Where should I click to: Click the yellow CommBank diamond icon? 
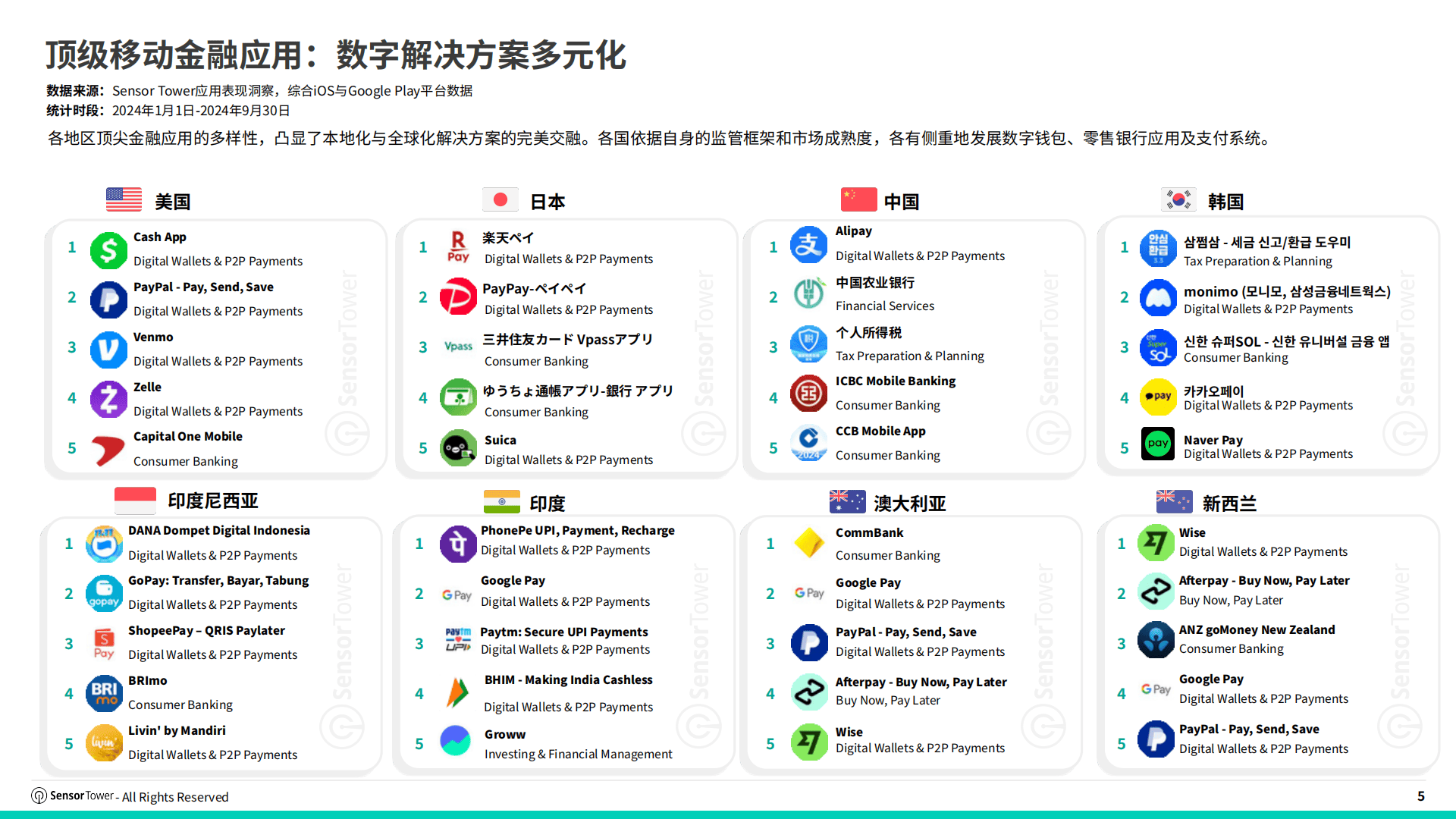[808, 543]
